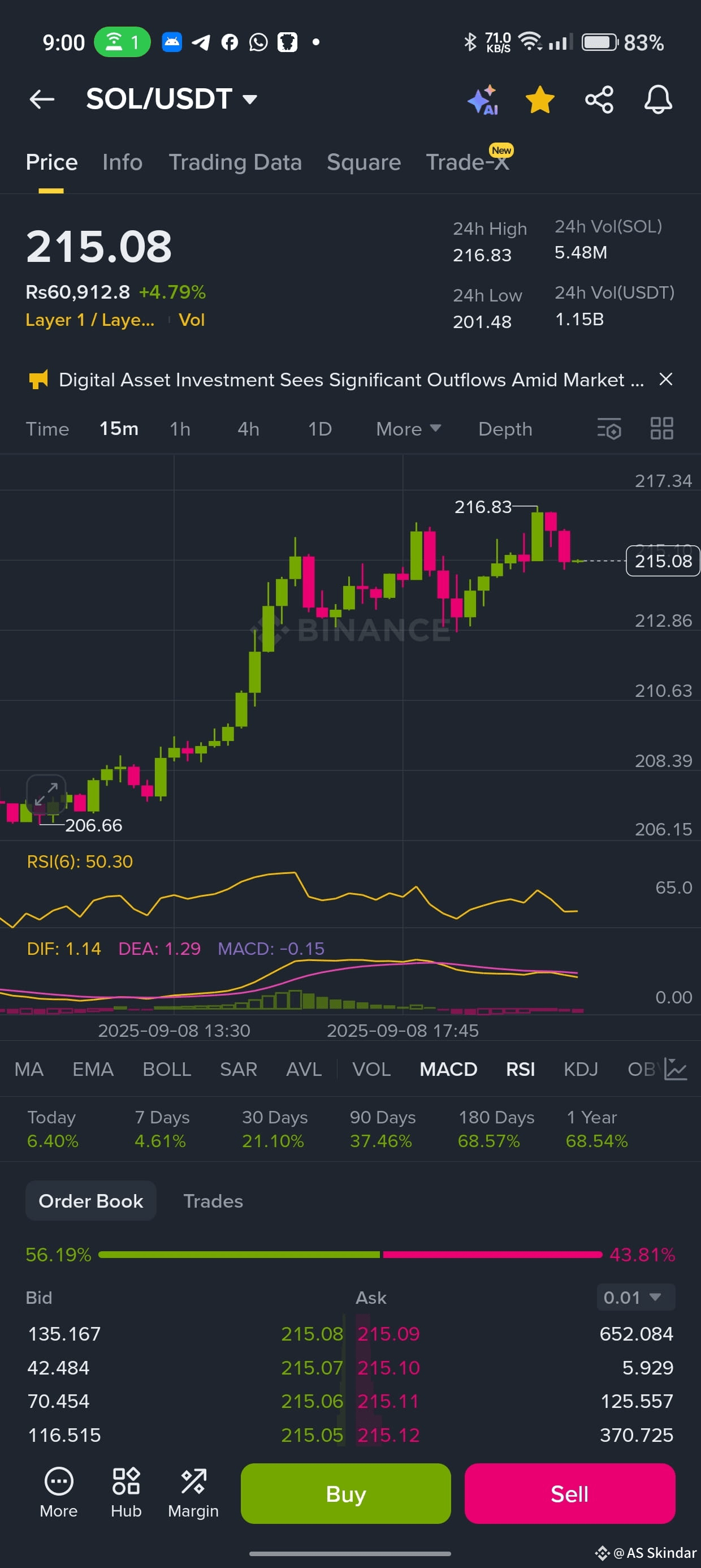Tap the 180 Days 68.57% performance
This screenshot has width=701, height=1568.
[495, 1129]
